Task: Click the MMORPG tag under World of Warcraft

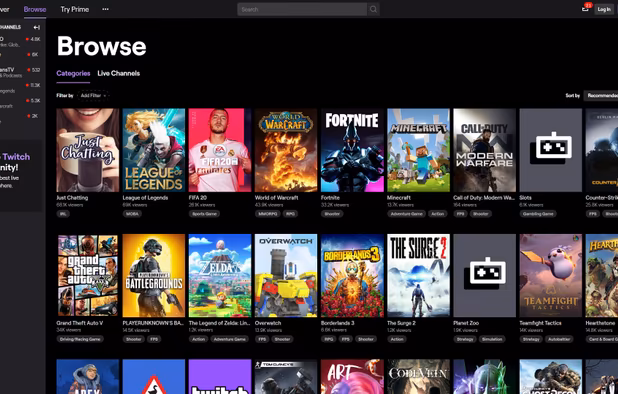Action: coord(268,214)
